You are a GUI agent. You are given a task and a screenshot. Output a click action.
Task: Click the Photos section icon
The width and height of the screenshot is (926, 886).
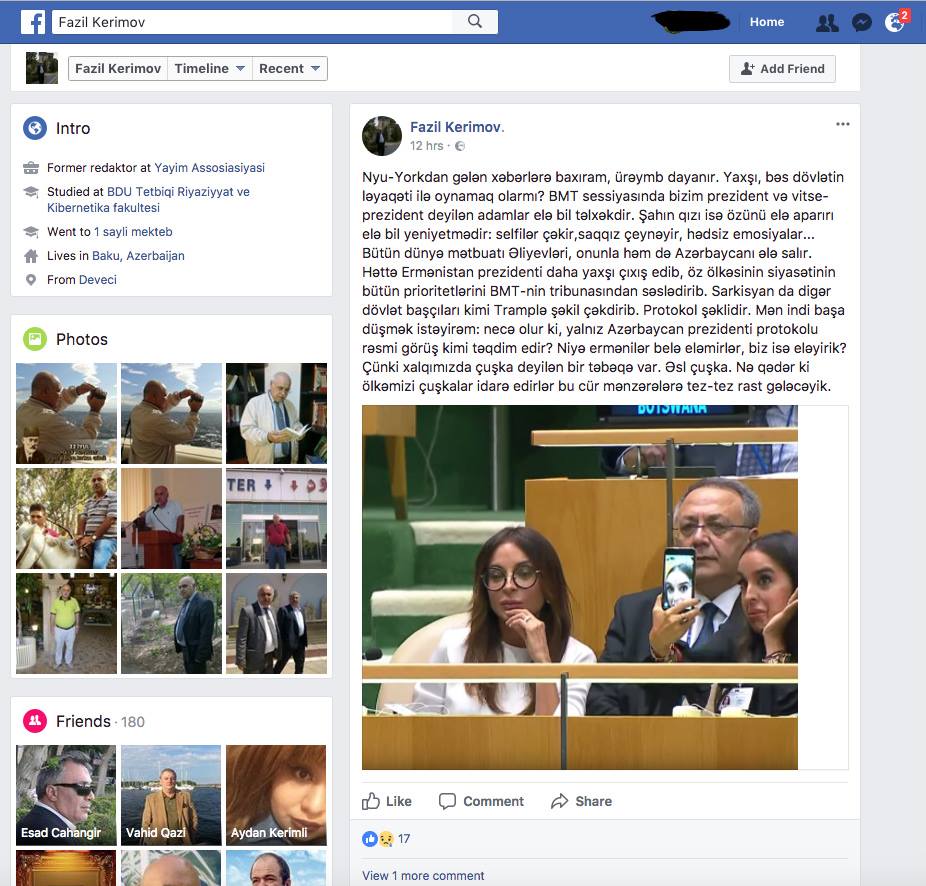click(35, 339)
